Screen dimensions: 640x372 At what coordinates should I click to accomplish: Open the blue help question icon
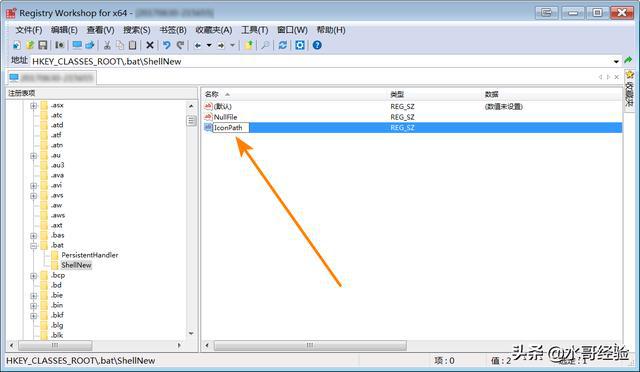(x=317, y=45)
